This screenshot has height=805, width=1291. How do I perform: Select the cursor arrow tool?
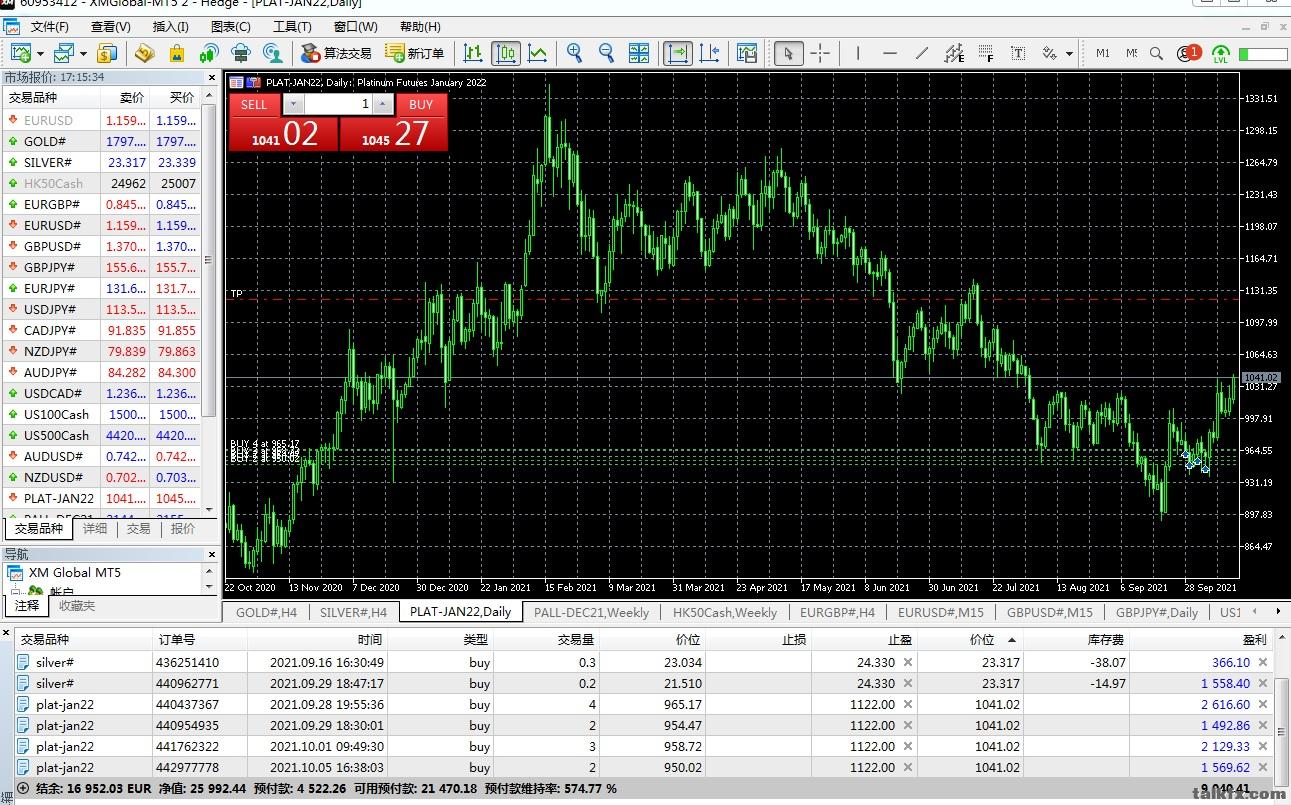pos(788,53)
